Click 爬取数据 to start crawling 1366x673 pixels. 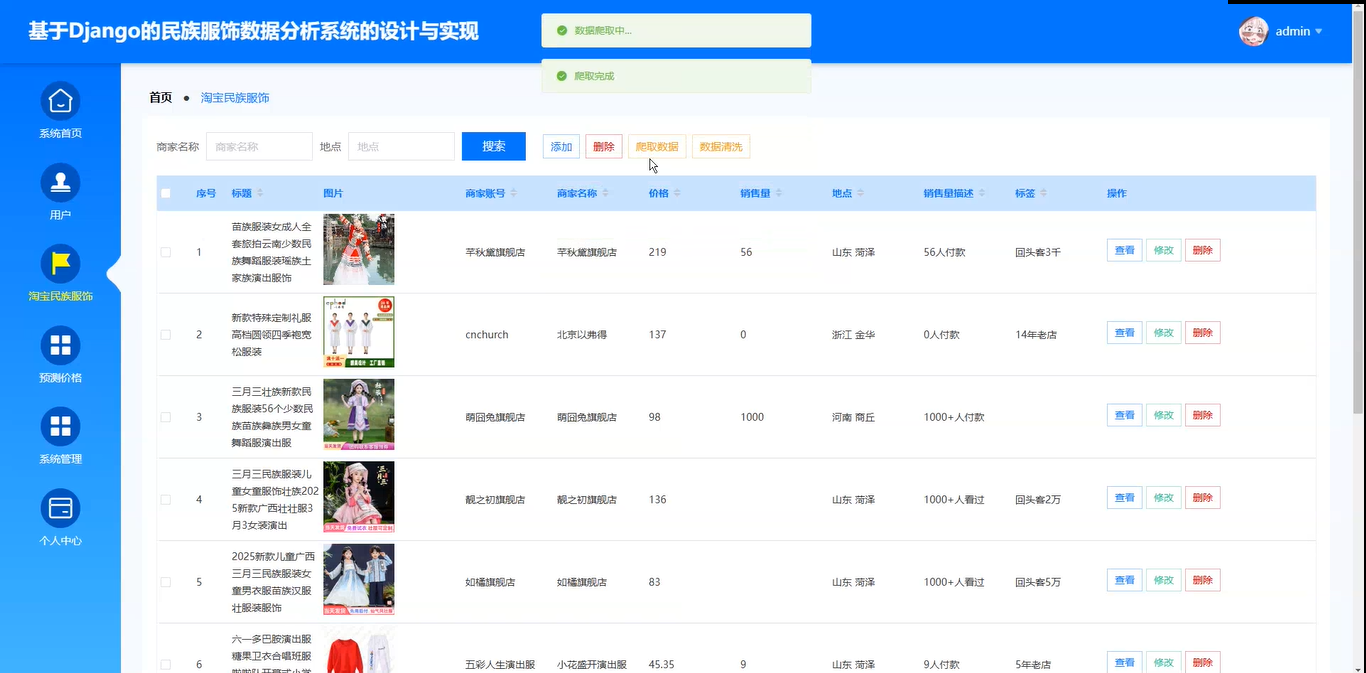655,146
